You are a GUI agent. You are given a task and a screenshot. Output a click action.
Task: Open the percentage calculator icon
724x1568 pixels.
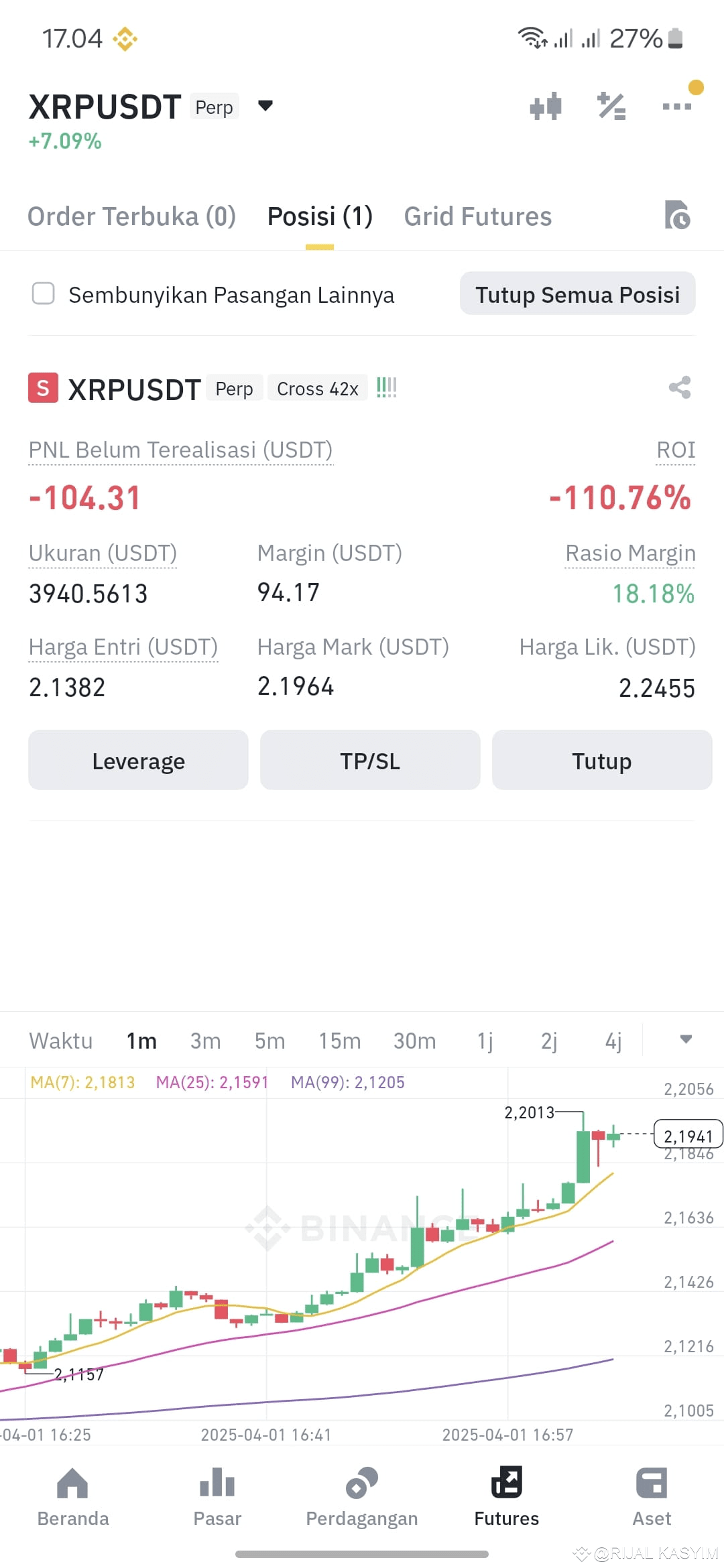611,107
